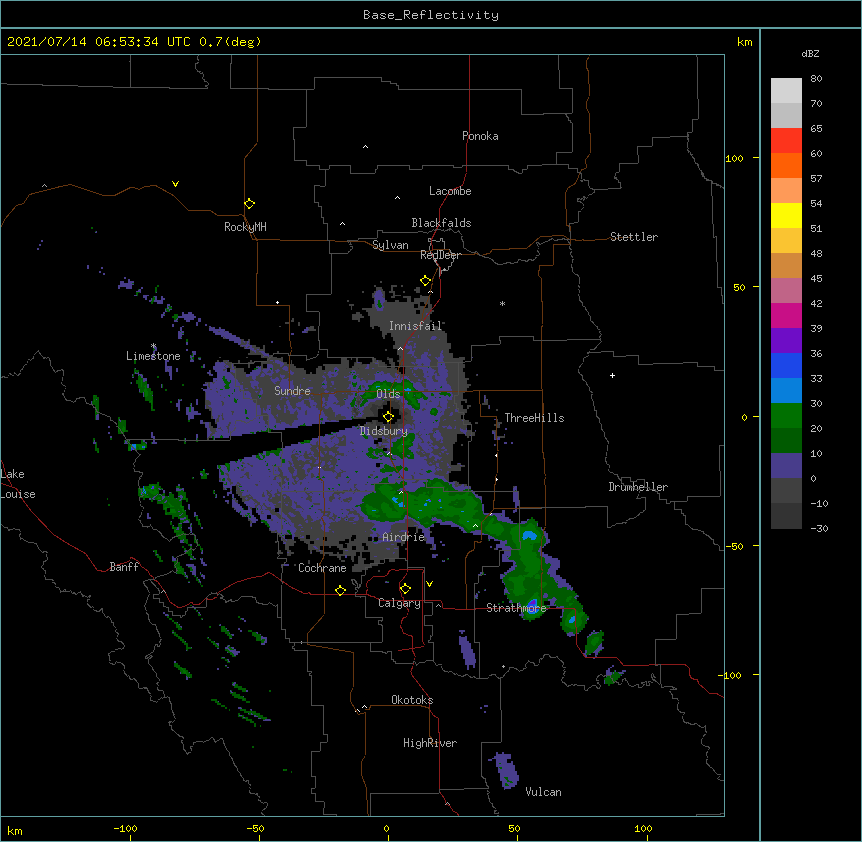Pick the light gray 70-80 dBZ swatch
Screen dimensions: 862x842
(x=786, y=91)
